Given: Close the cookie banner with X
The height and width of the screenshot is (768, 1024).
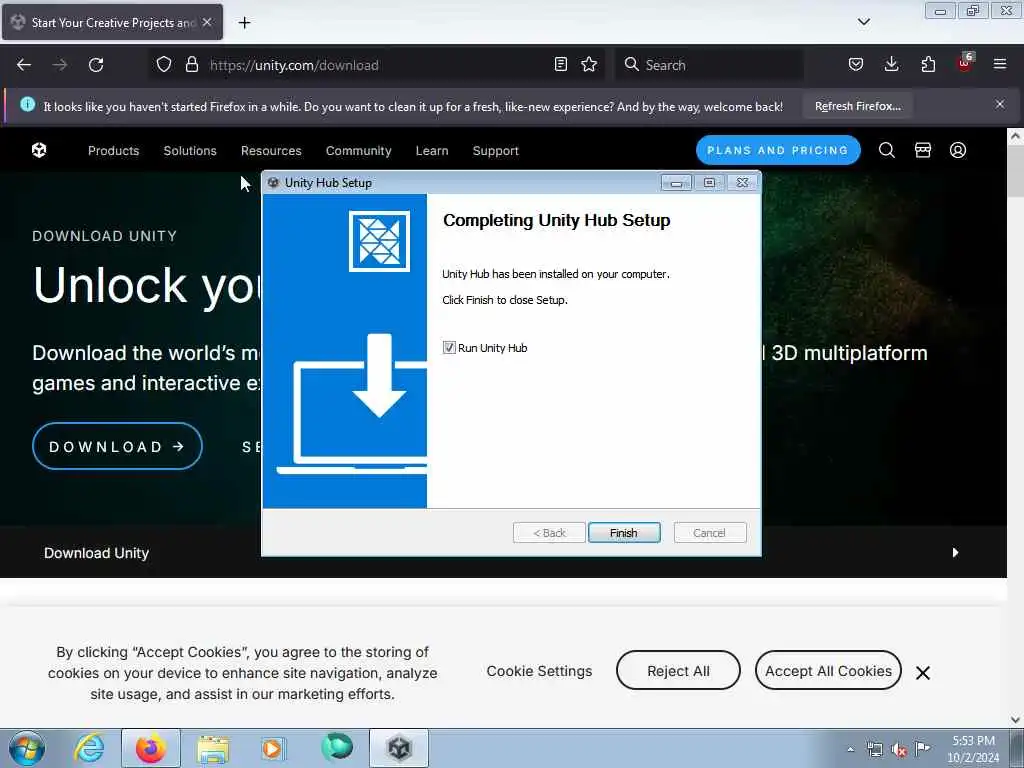Looking at the screenshot, I should [x=922, y=673].
